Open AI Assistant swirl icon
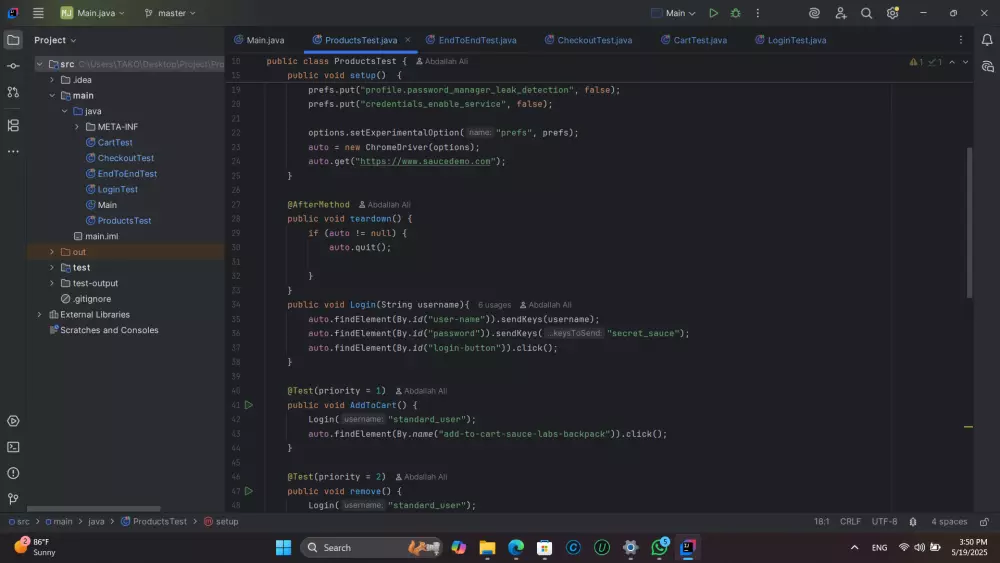This screenshot has height=563, width=1000. pyautogui.click(x=814, y=13)
